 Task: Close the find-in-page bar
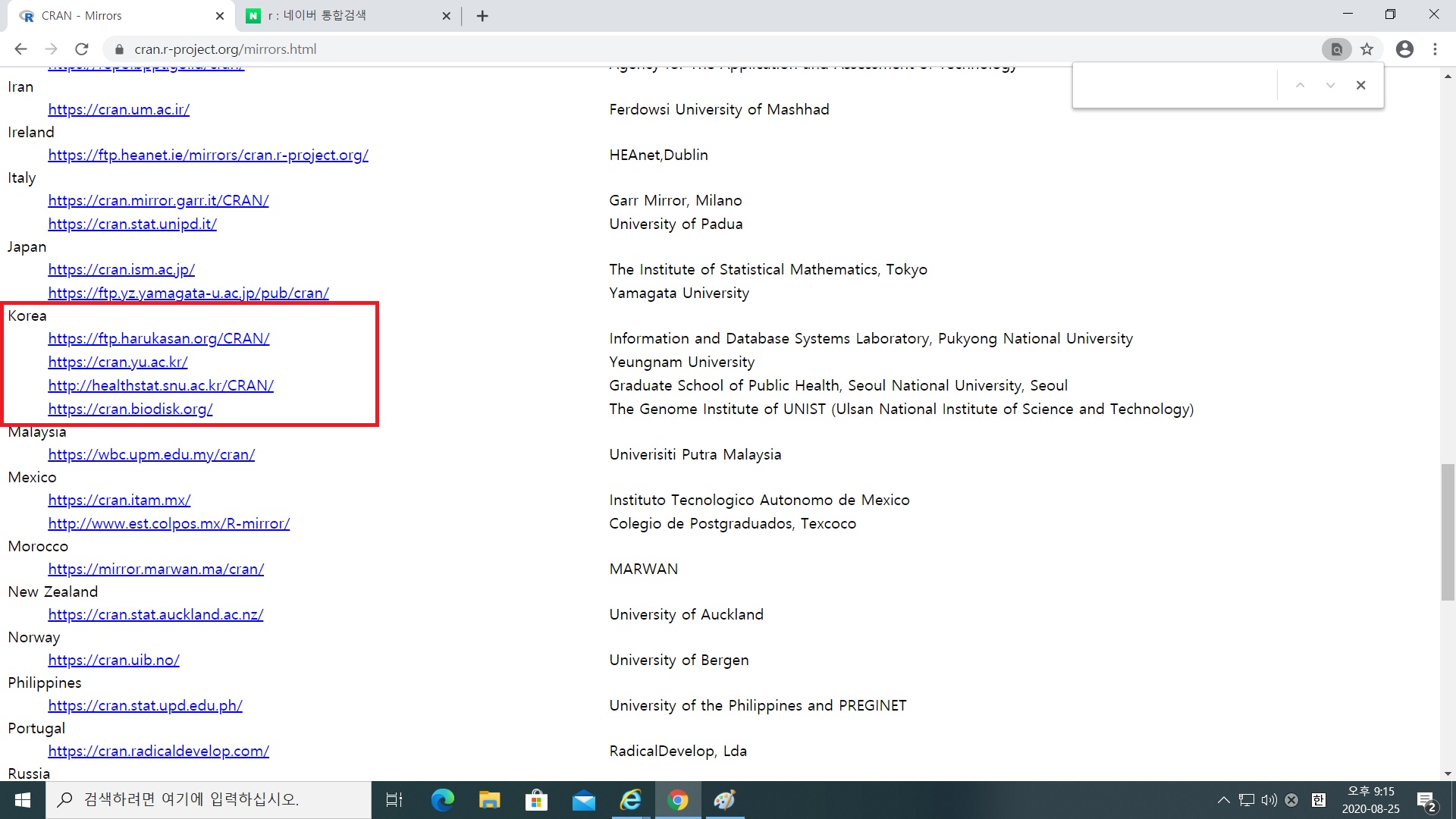[x=1360, y=85]
